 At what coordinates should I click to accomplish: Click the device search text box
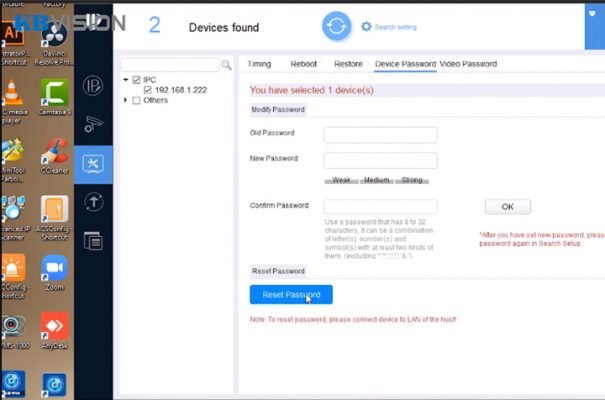(170, 64)
